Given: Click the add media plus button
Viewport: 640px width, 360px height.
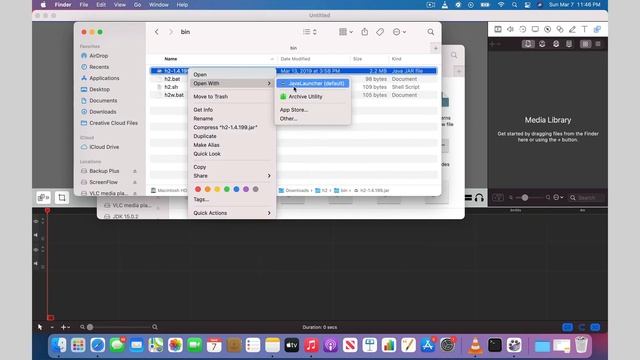Looking at the screenshot, I should pos(492,44).
